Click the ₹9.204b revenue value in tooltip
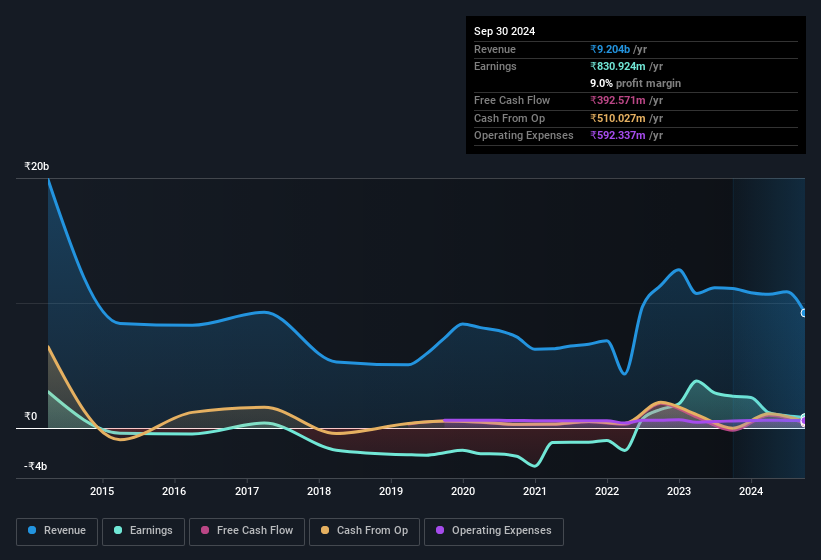821x560 pixels. click(x=610, y=49)
